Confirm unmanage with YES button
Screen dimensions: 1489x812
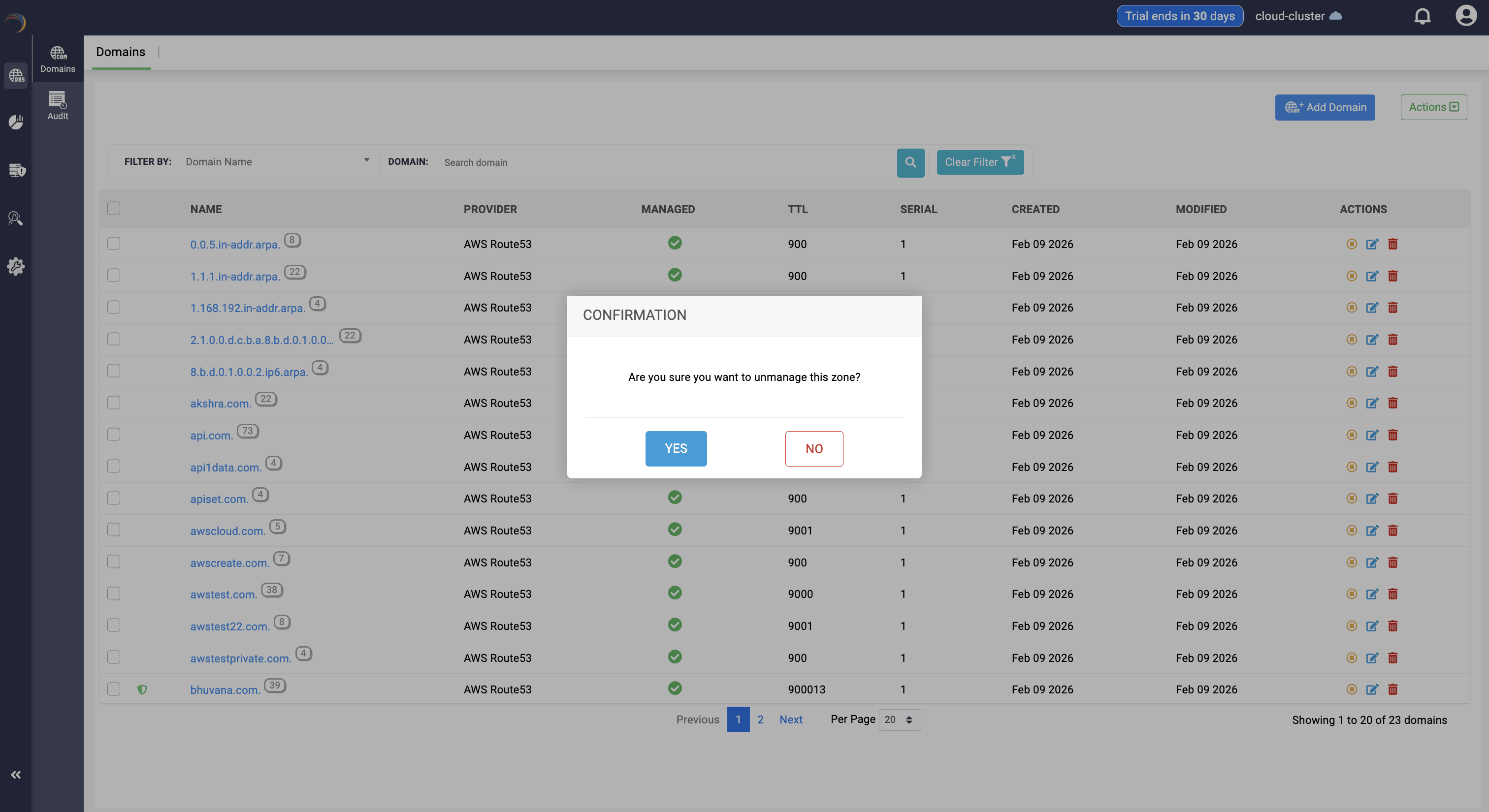(676, 448)
